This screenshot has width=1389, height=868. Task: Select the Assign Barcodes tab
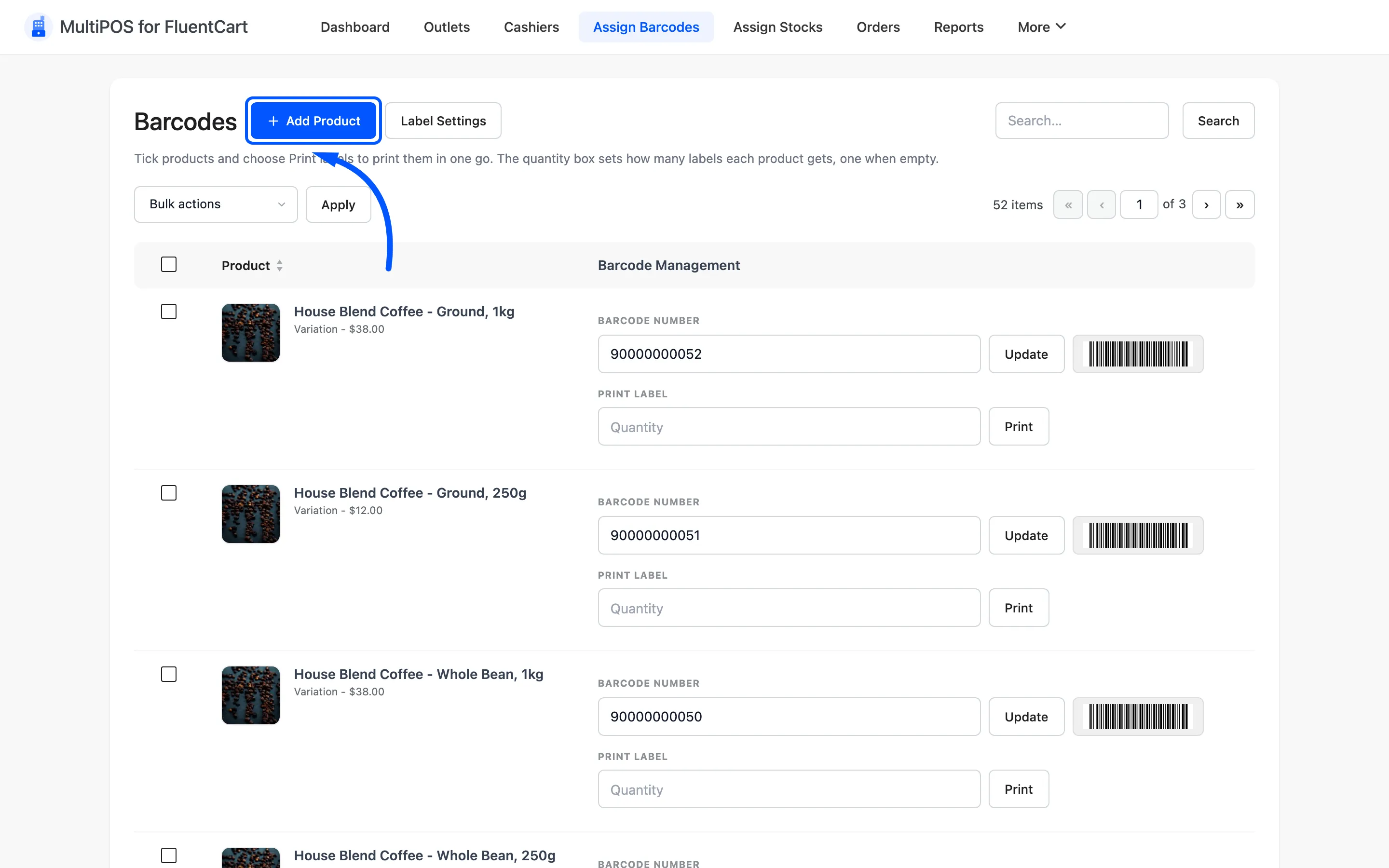point(646,27)
